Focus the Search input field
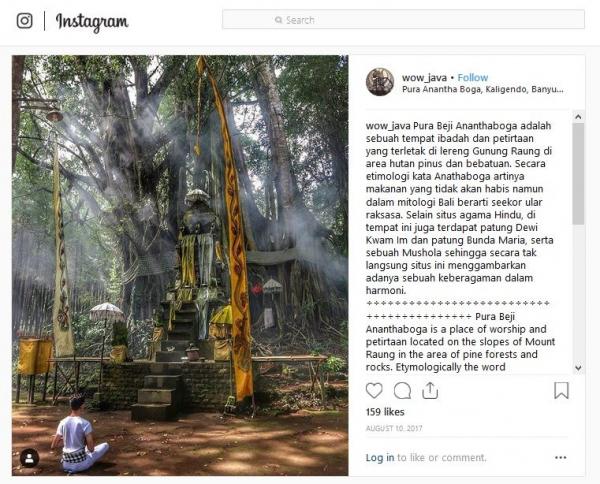The image size is (600, 484). coord(403,19)
